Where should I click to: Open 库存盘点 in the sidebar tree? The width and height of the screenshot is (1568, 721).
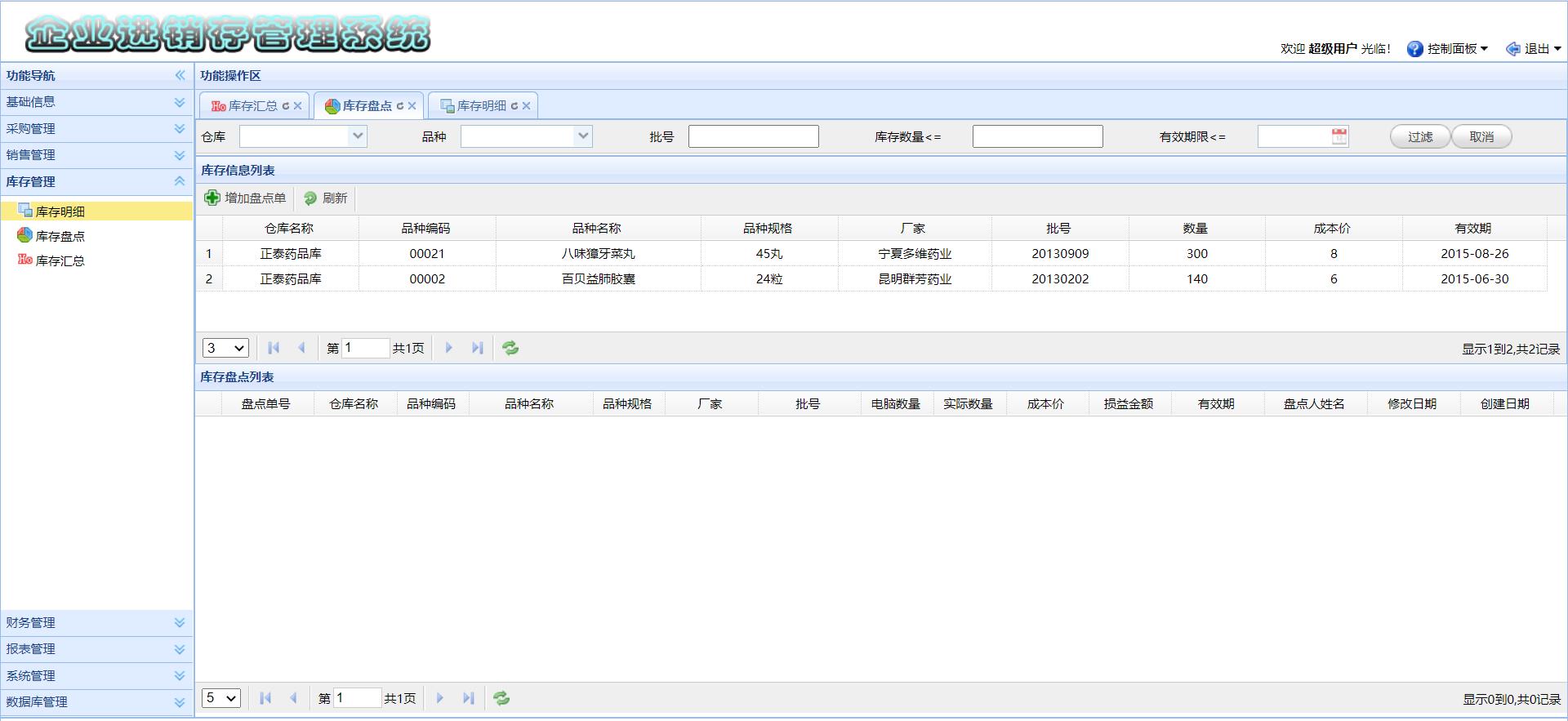point(60,236)
